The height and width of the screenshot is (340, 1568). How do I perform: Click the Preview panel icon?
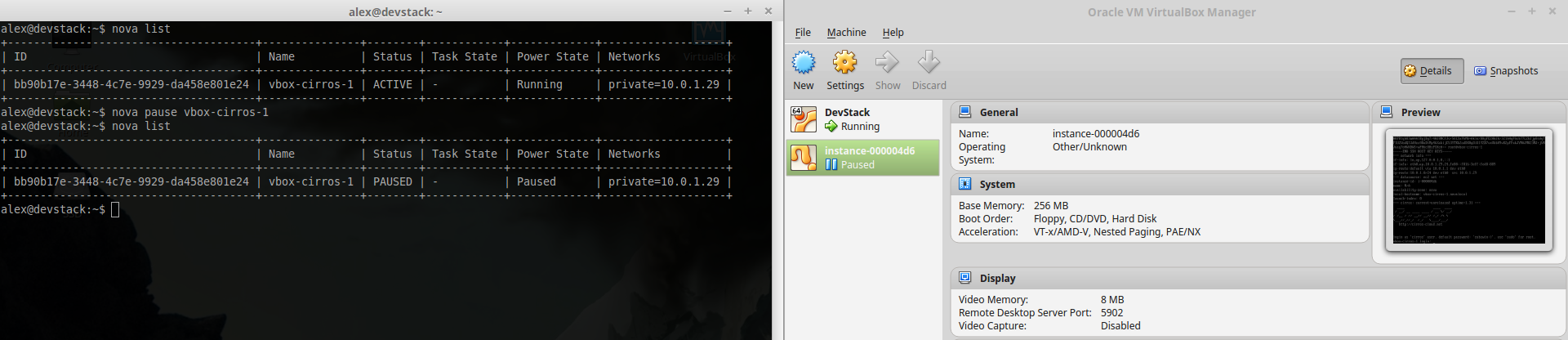pyautogui.click(x=1386, y=112)
